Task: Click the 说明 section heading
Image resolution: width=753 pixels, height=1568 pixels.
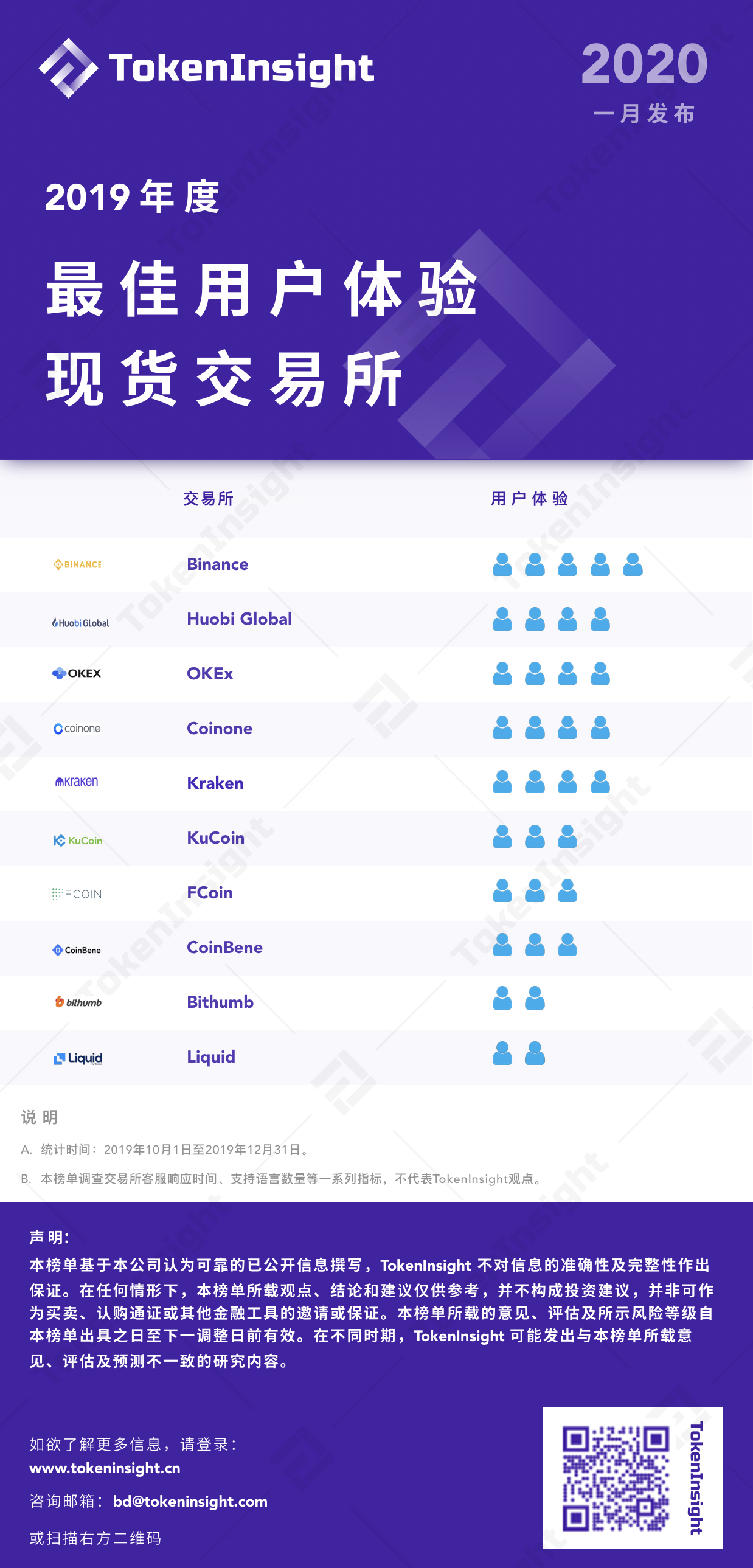Action: pyautogui.click(x=40, y=1117)
